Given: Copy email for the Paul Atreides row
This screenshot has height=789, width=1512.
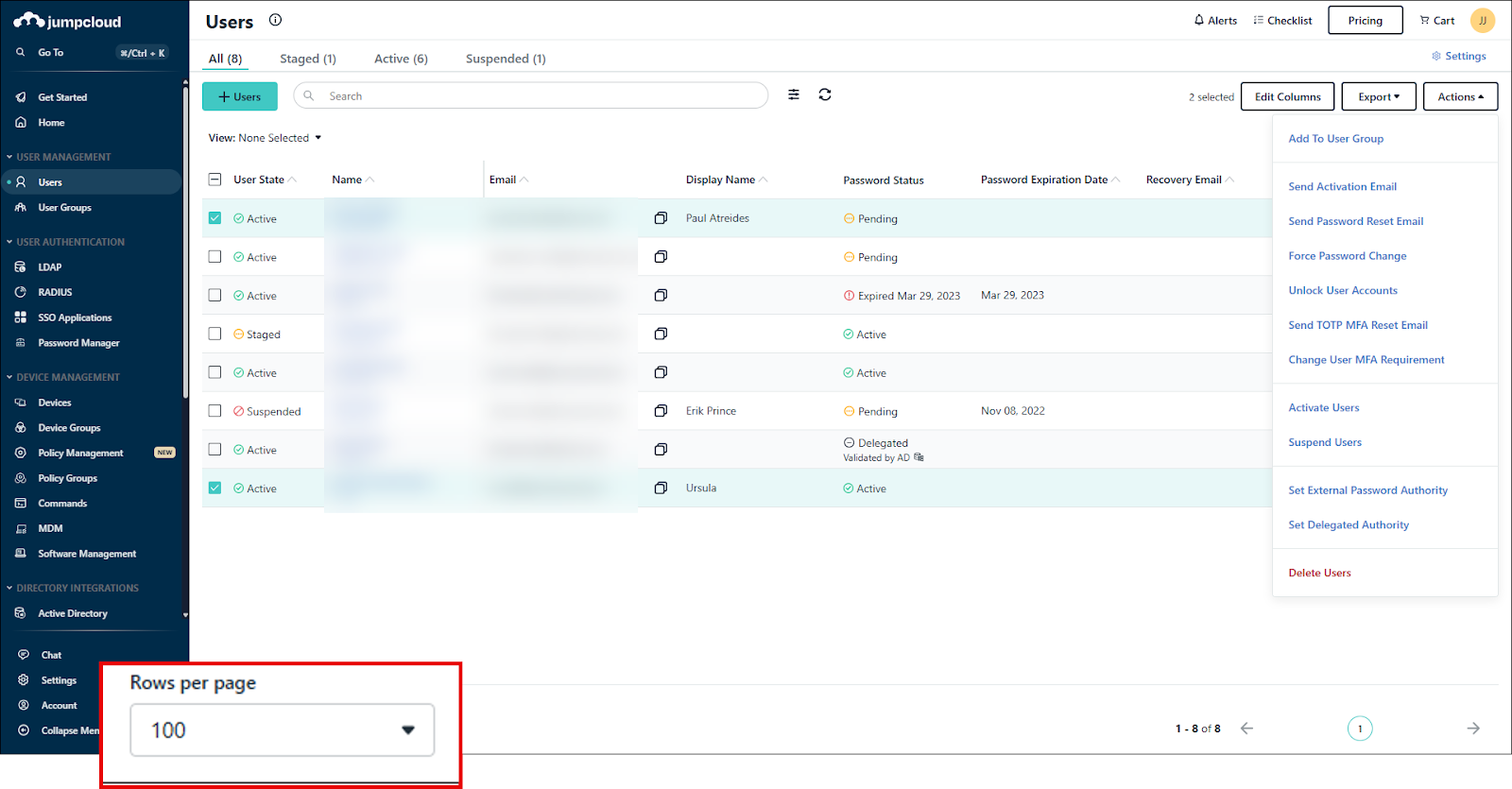Looking at the screenshot, I should [661, 218].
